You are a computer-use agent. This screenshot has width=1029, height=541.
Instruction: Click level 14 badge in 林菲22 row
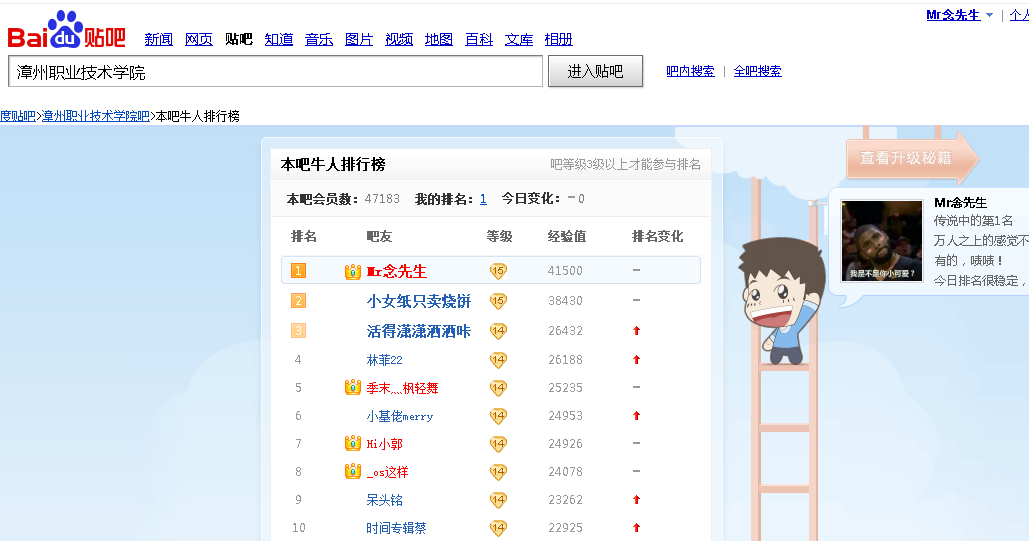coord(498,360)
